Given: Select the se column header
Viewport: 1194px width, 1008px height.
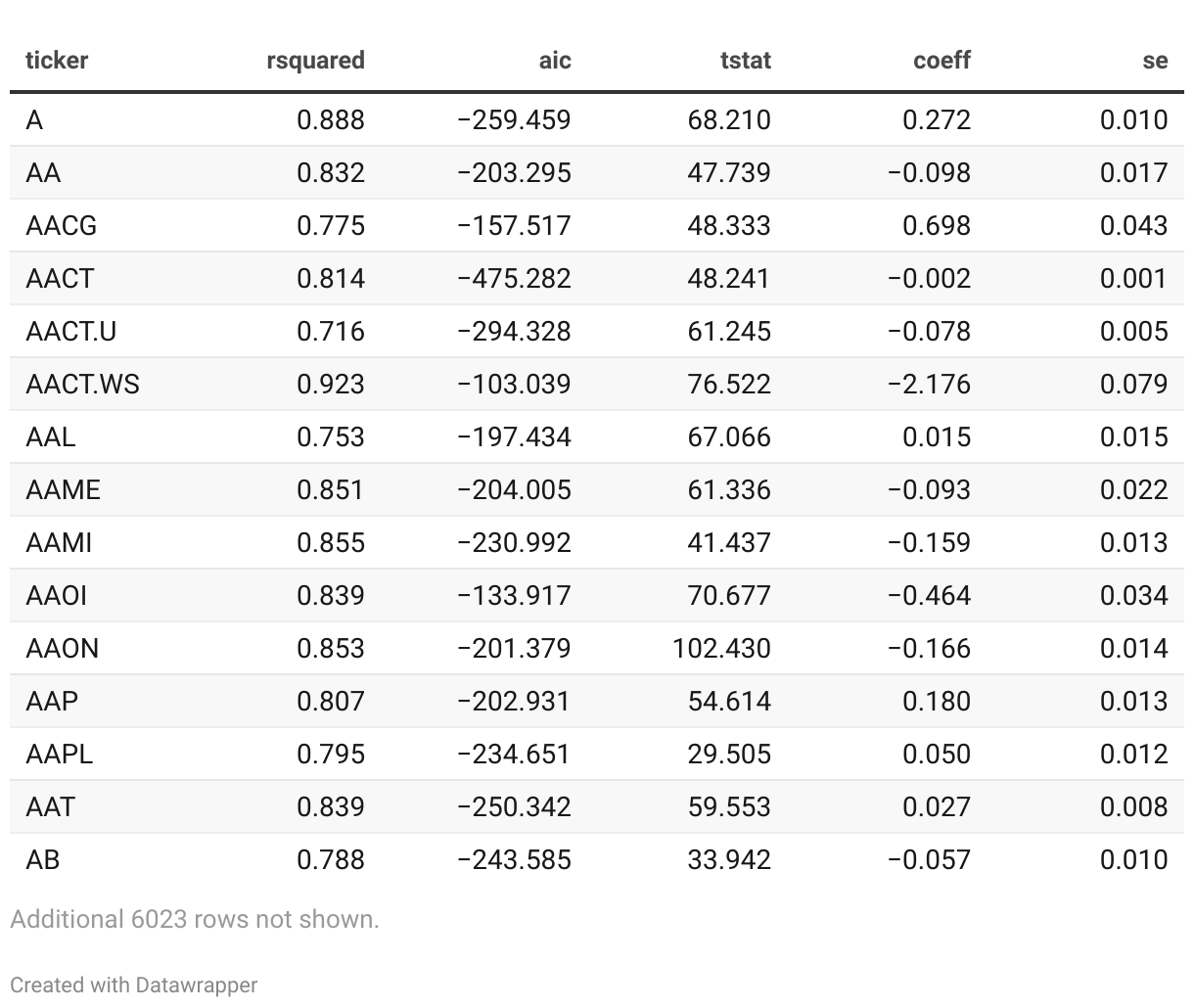Looking at the screenshot, I should 1155,61.
